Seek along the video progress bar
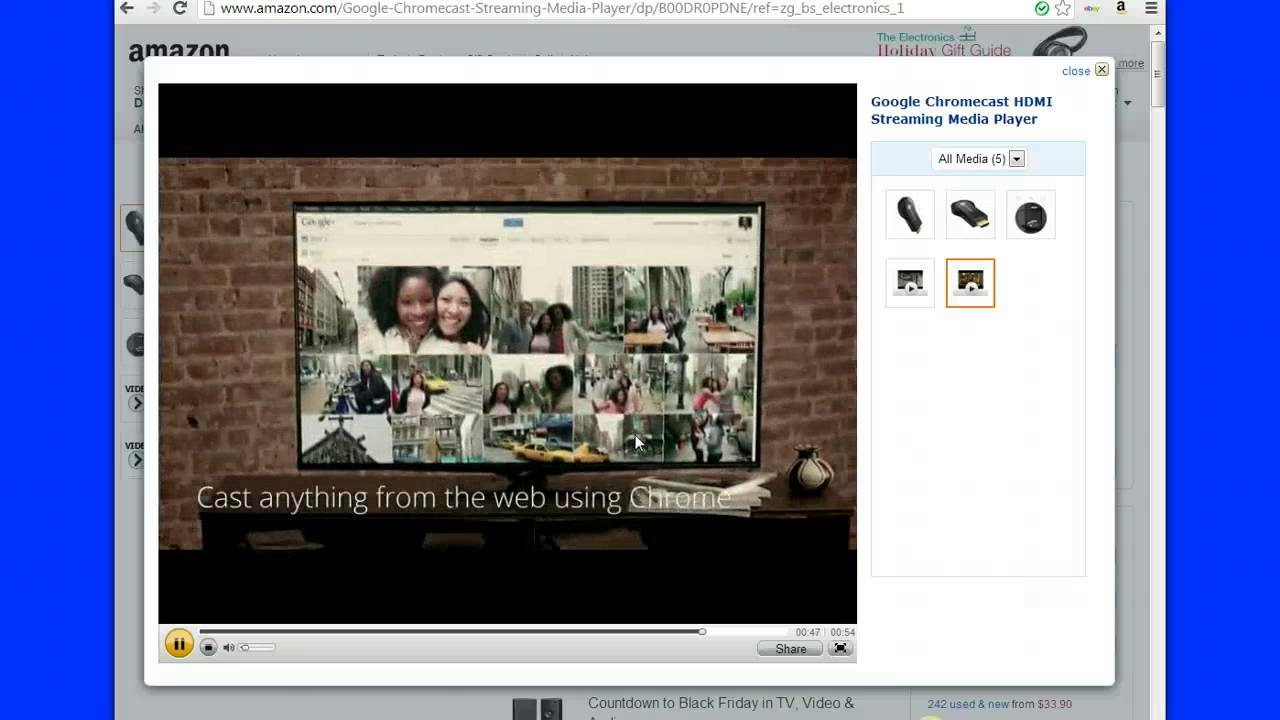This screenshot has height=720, width=1280. pyautogui.click(x=493, y=632)
